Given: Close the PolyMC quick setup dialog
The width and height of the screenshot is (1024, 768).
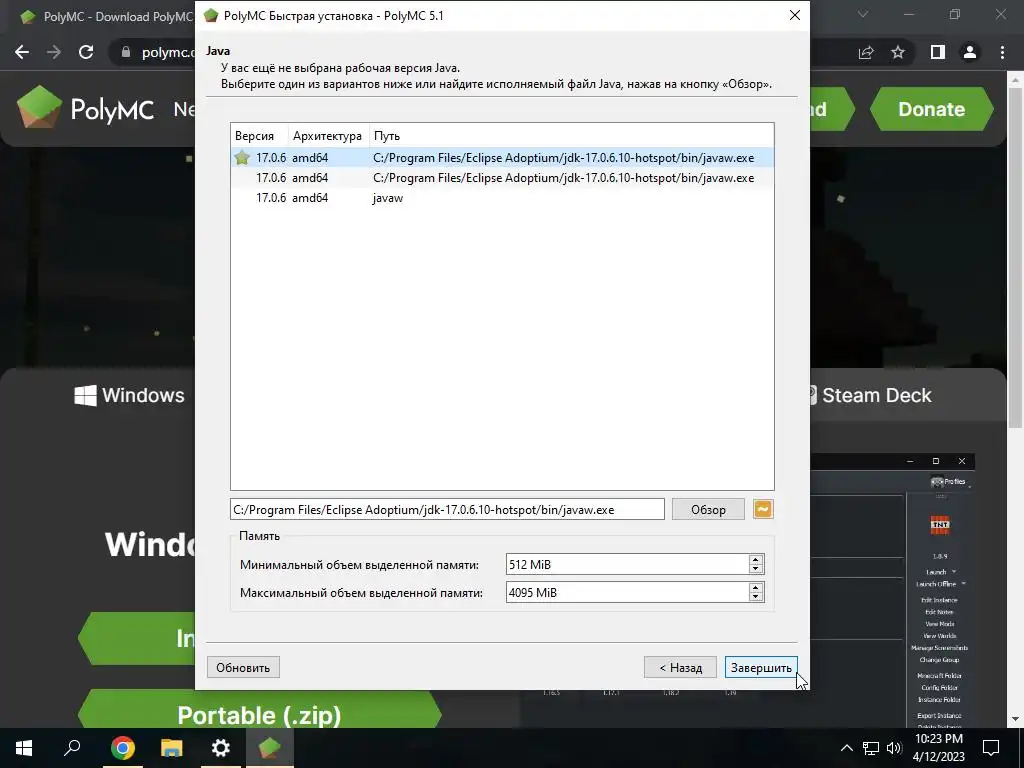Looking at the screenshot, I should (794, 15).
